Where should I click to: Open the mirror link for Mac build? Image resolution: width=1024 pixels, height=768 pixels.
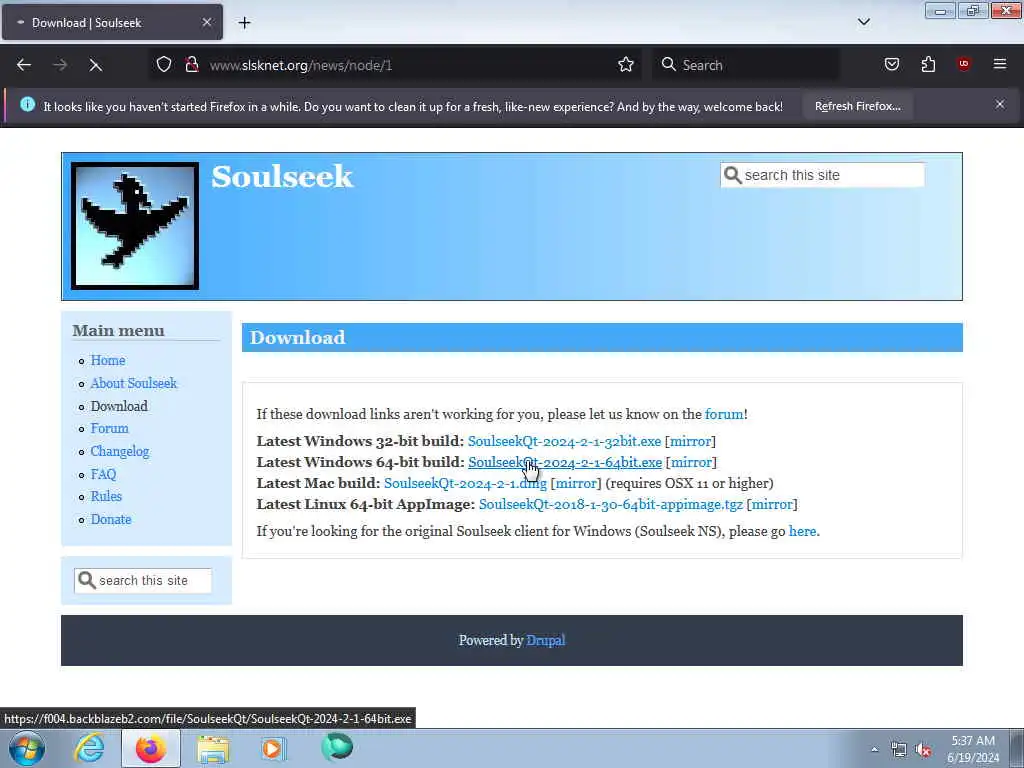(x=576, y=483)
